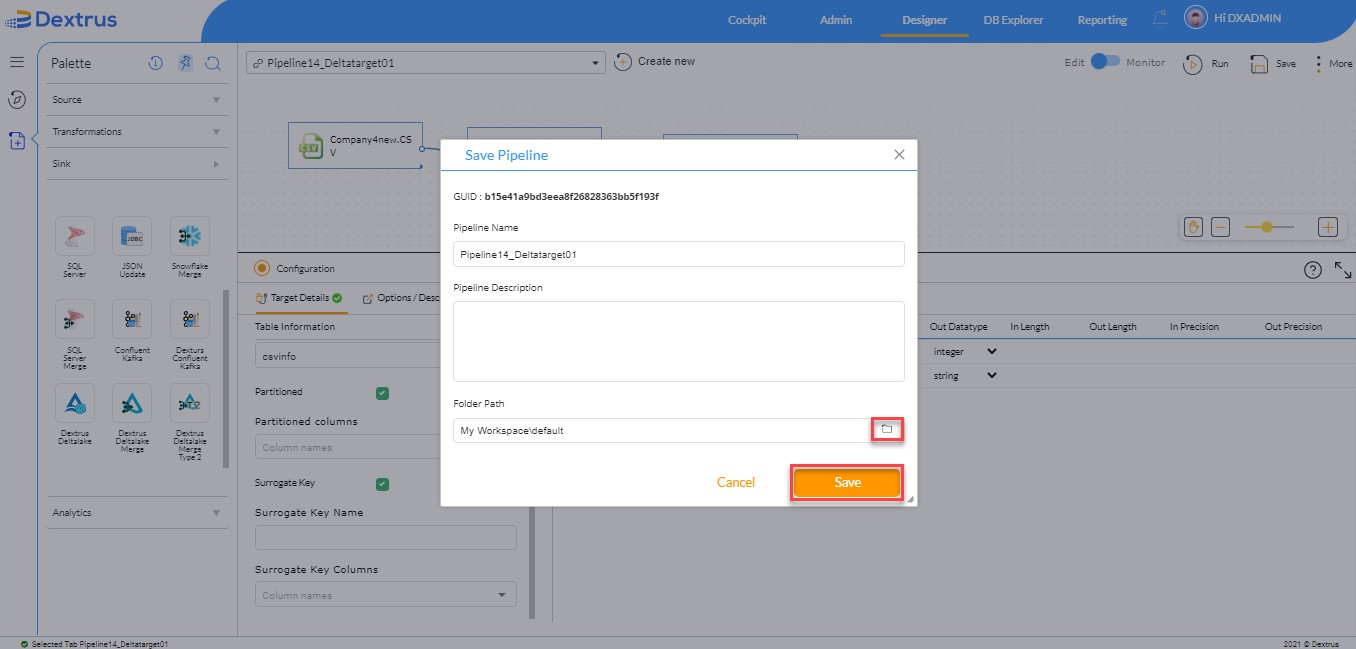Screen dimensions: 1356x649
Task: Close the Save Pipeline dialog
Action: [x=899, y=155]
